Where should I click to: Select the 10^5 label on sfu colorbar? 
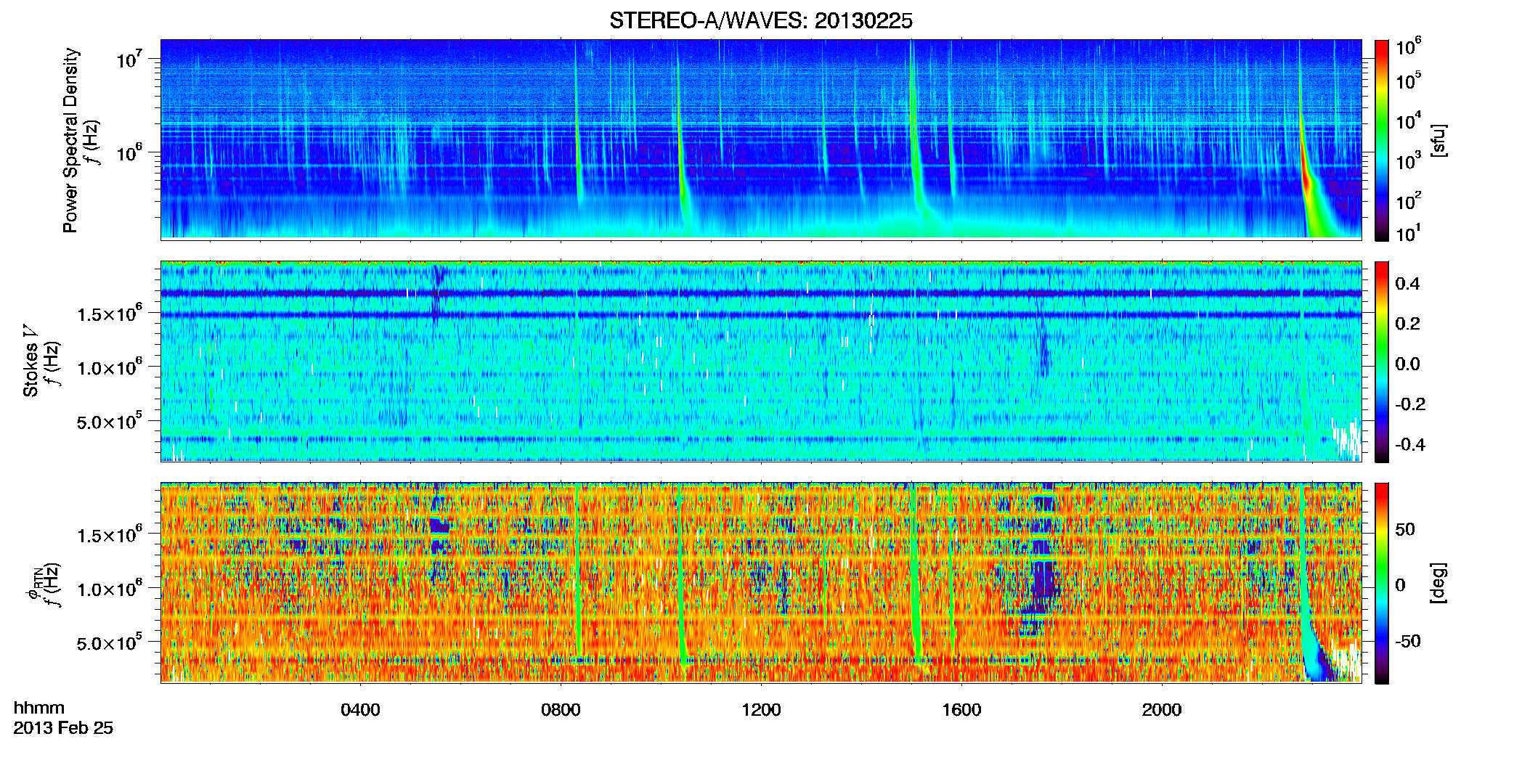coord(1409,81)
